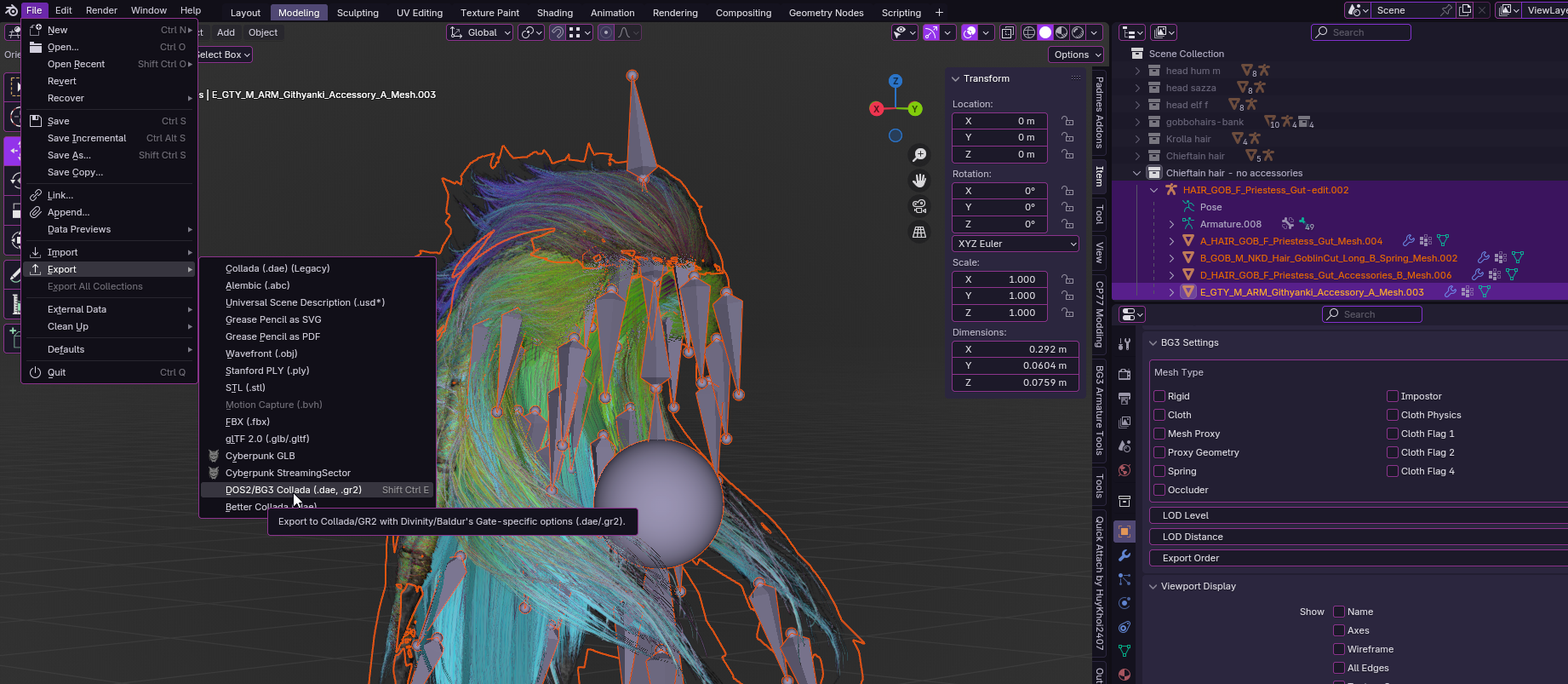Open the Import submenu

click(x=109, y=252)
